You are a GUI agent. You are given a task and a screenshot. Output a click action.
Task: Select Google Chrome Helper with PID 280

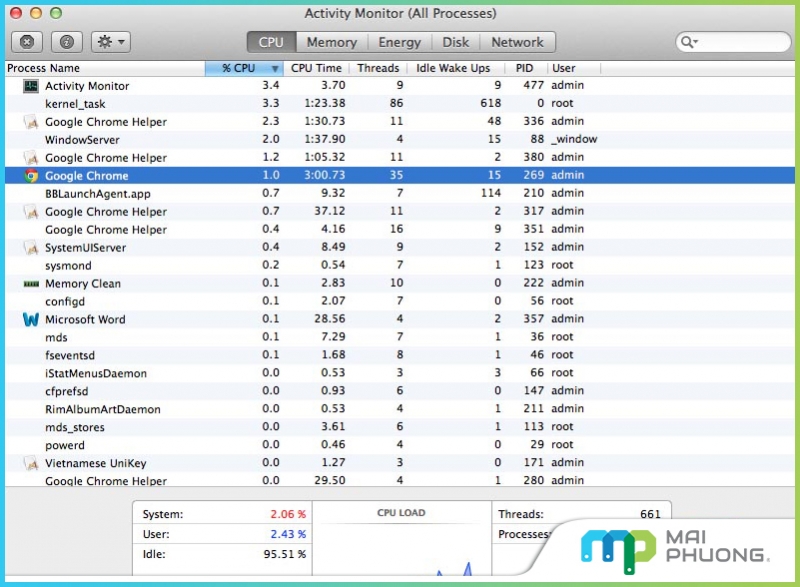click(x=400, y=480)
